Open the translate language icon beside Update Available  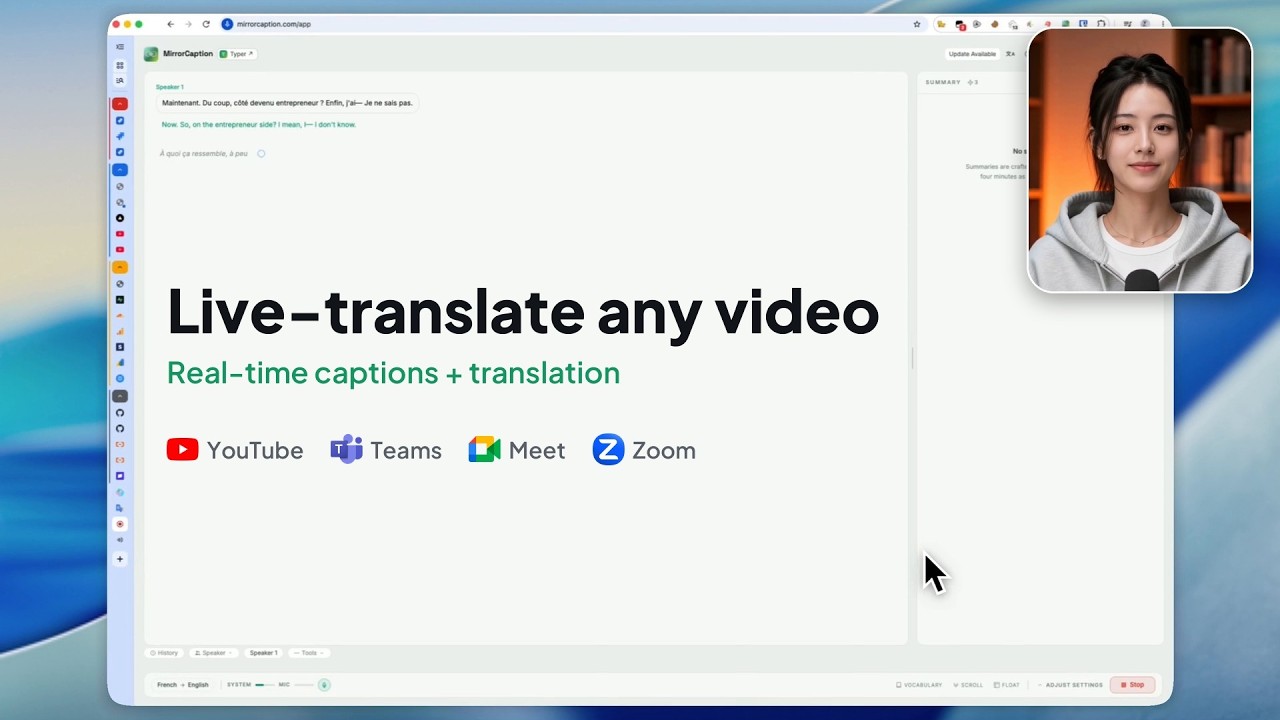[1010, 54]
